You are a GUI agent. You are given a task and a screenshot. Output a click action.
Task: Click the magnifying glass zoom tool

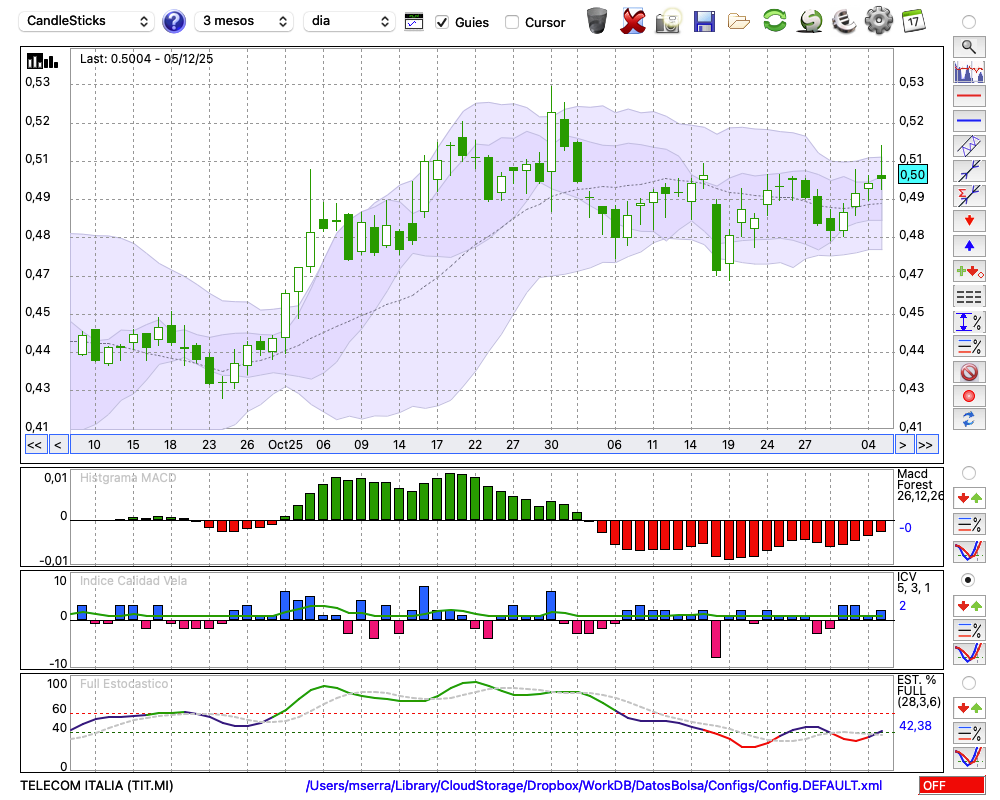pyautogui.click(x=968, y=46)
